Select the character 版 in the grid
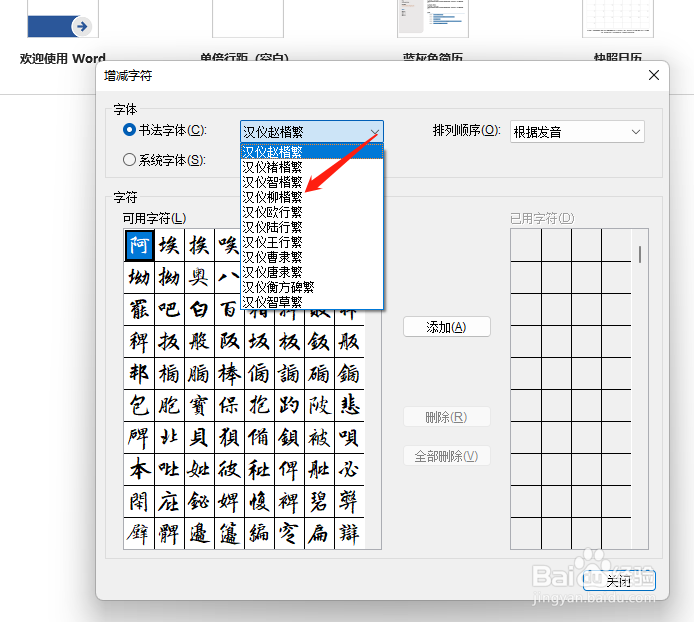694x622 pixels. pos(349,341)
